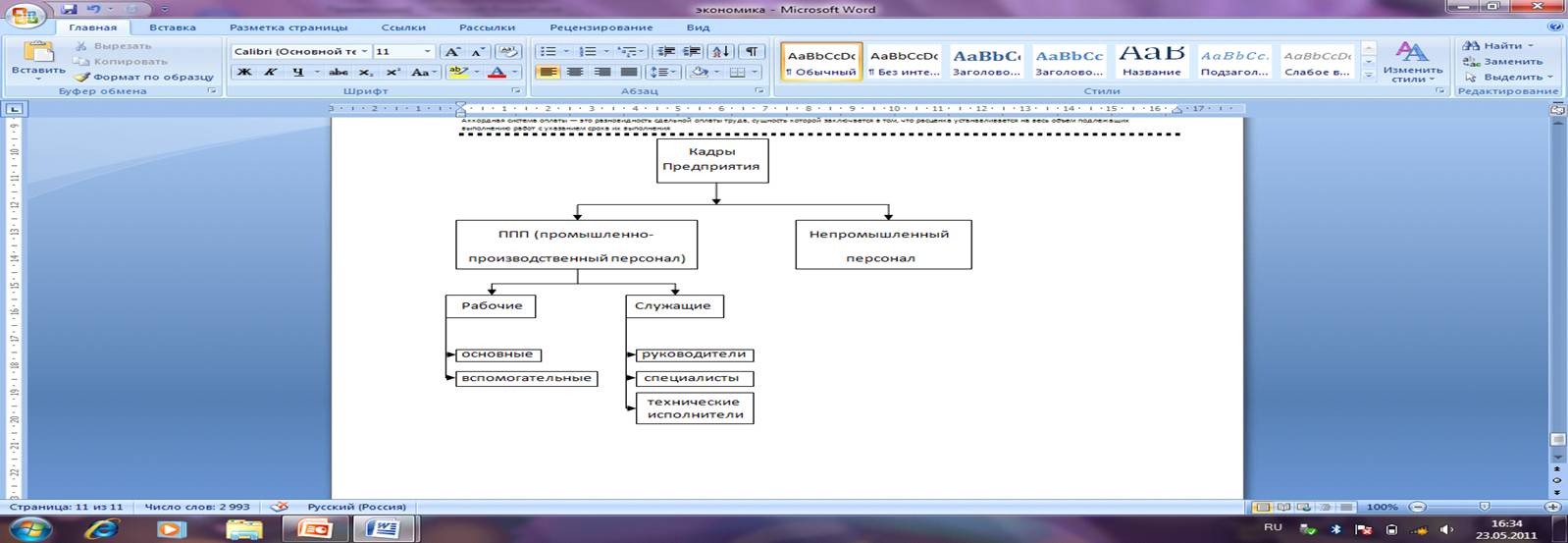
Task: Toggle bold (Ж) formatting
Action: coord(244,72)
